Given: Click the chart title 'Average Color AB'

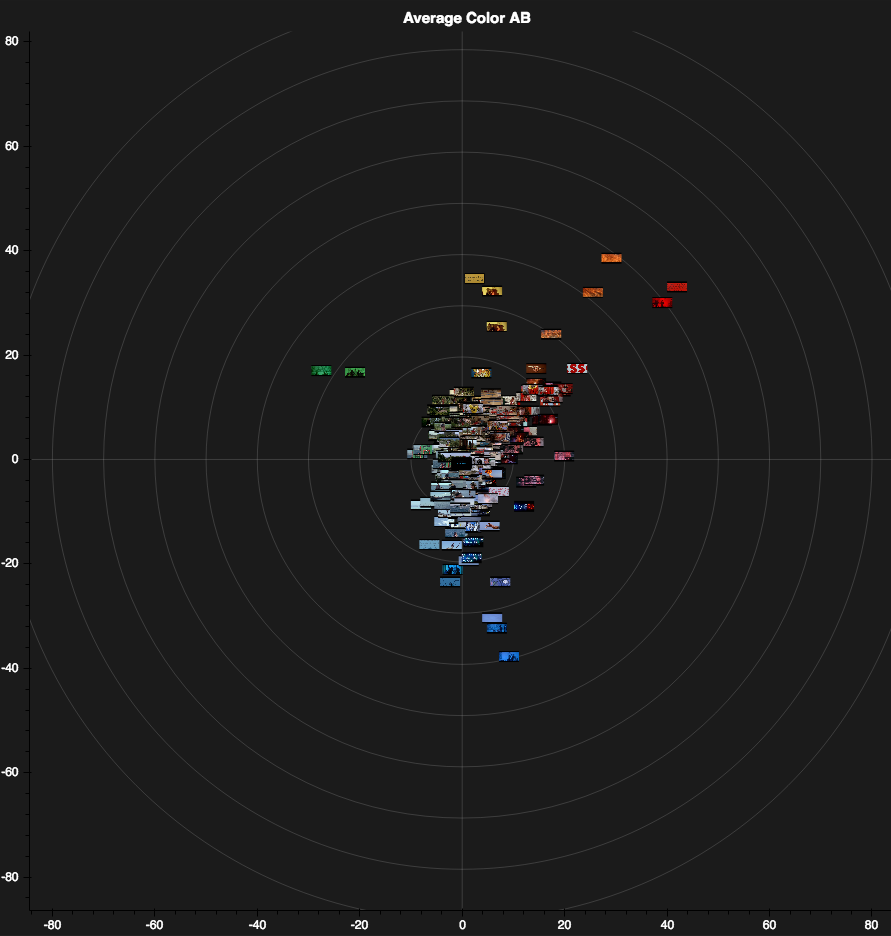Looking at the screenshot, I should [467, 18].
